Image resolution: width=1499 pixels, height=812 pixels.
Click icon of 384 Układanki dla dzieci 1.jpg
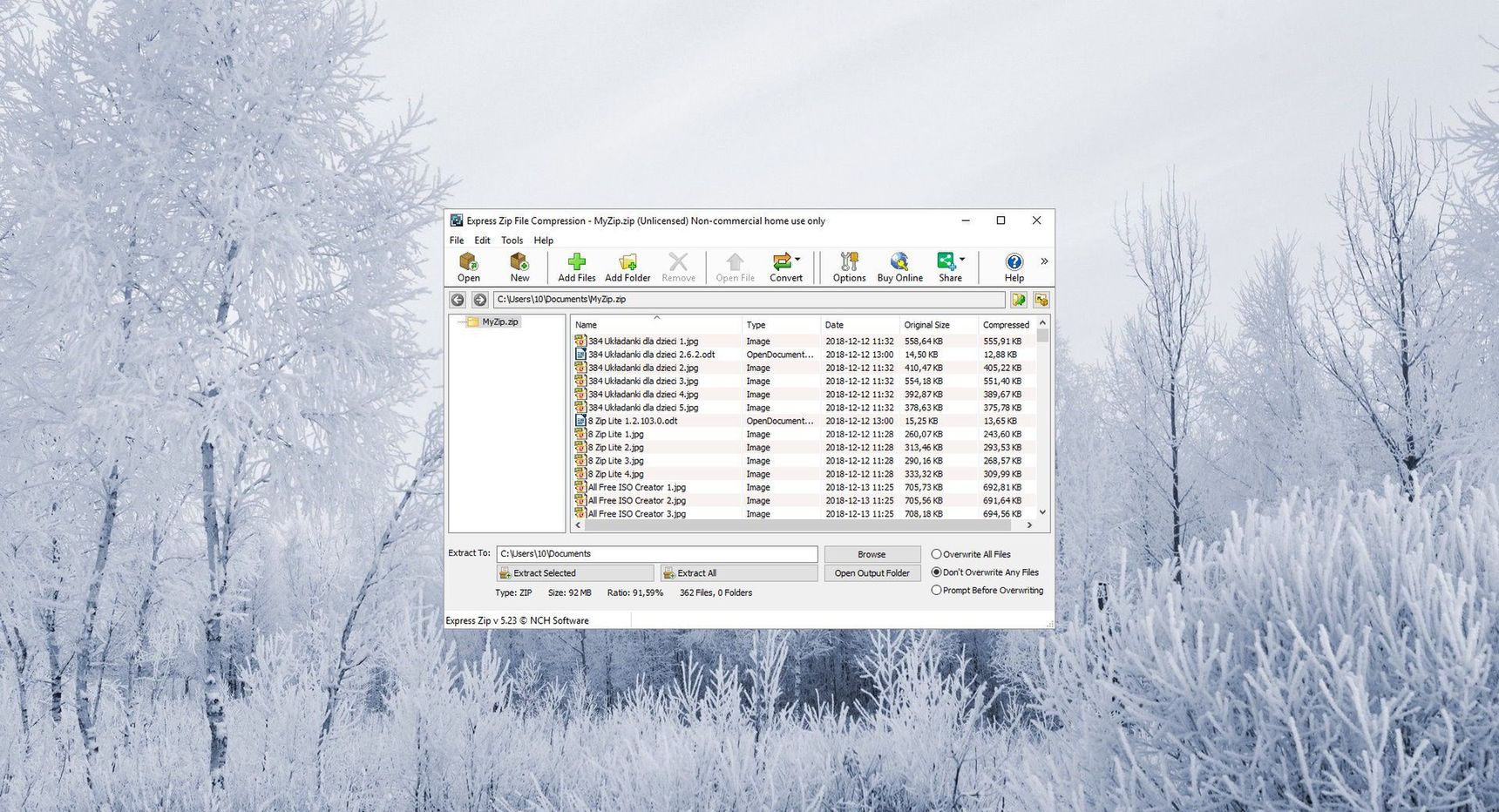coord(580,341)
